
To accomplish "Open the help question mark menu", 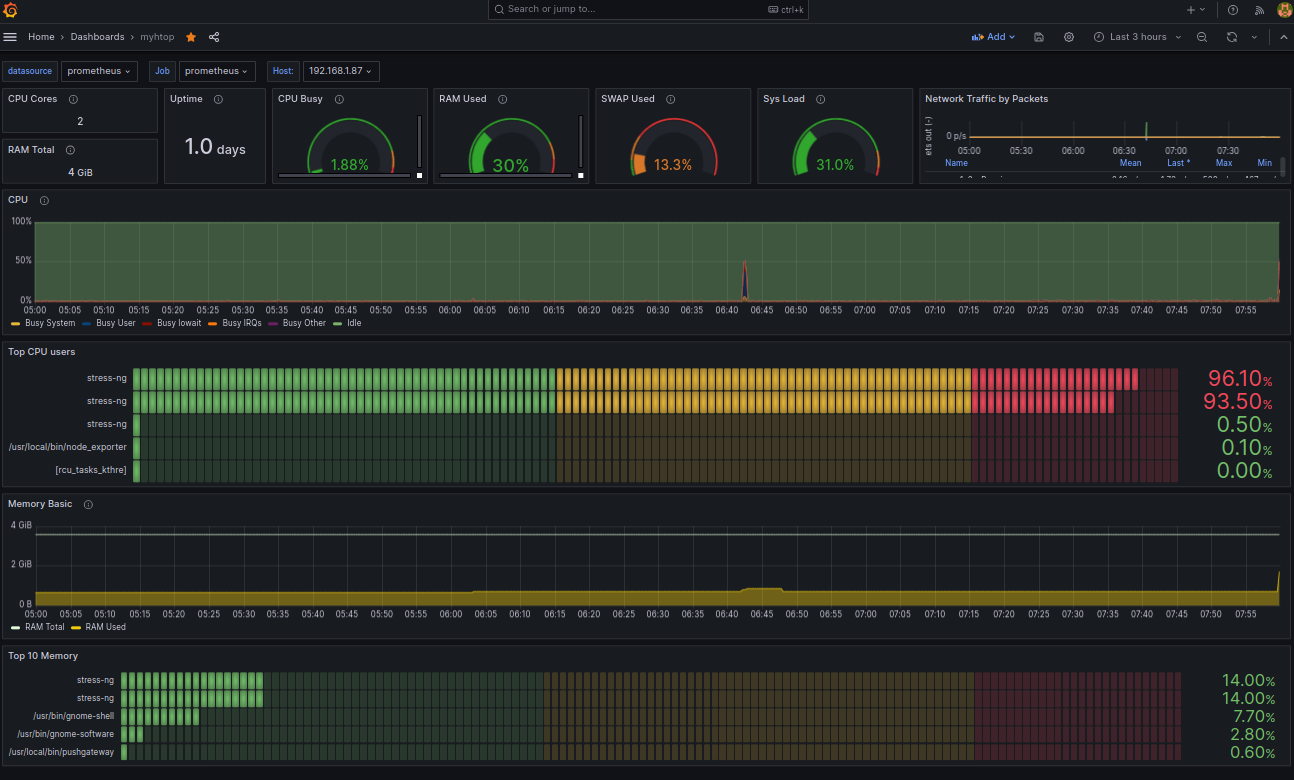I will pyautogui.click(x=1233, y=10).
